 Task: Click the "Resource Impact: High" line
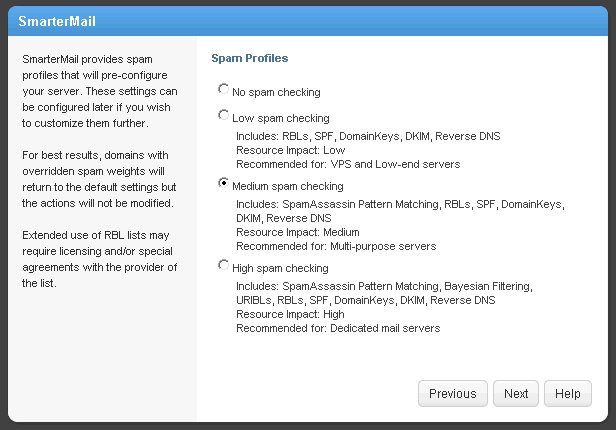(291, 313)
